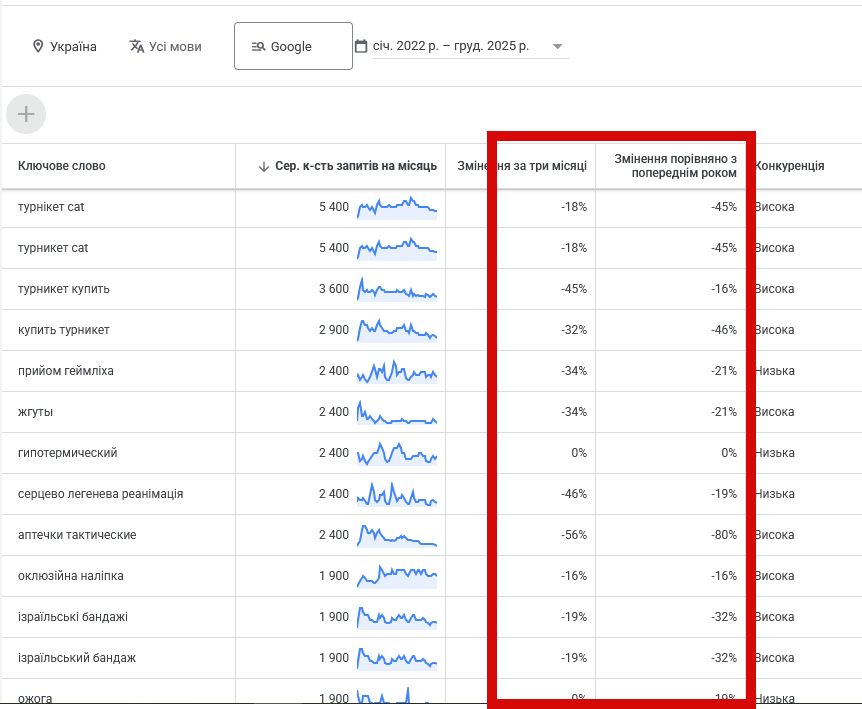The height and width of the screenshot is (709, 862).
Task: Click the sort arrow in searches column
Action: [264, 166]
